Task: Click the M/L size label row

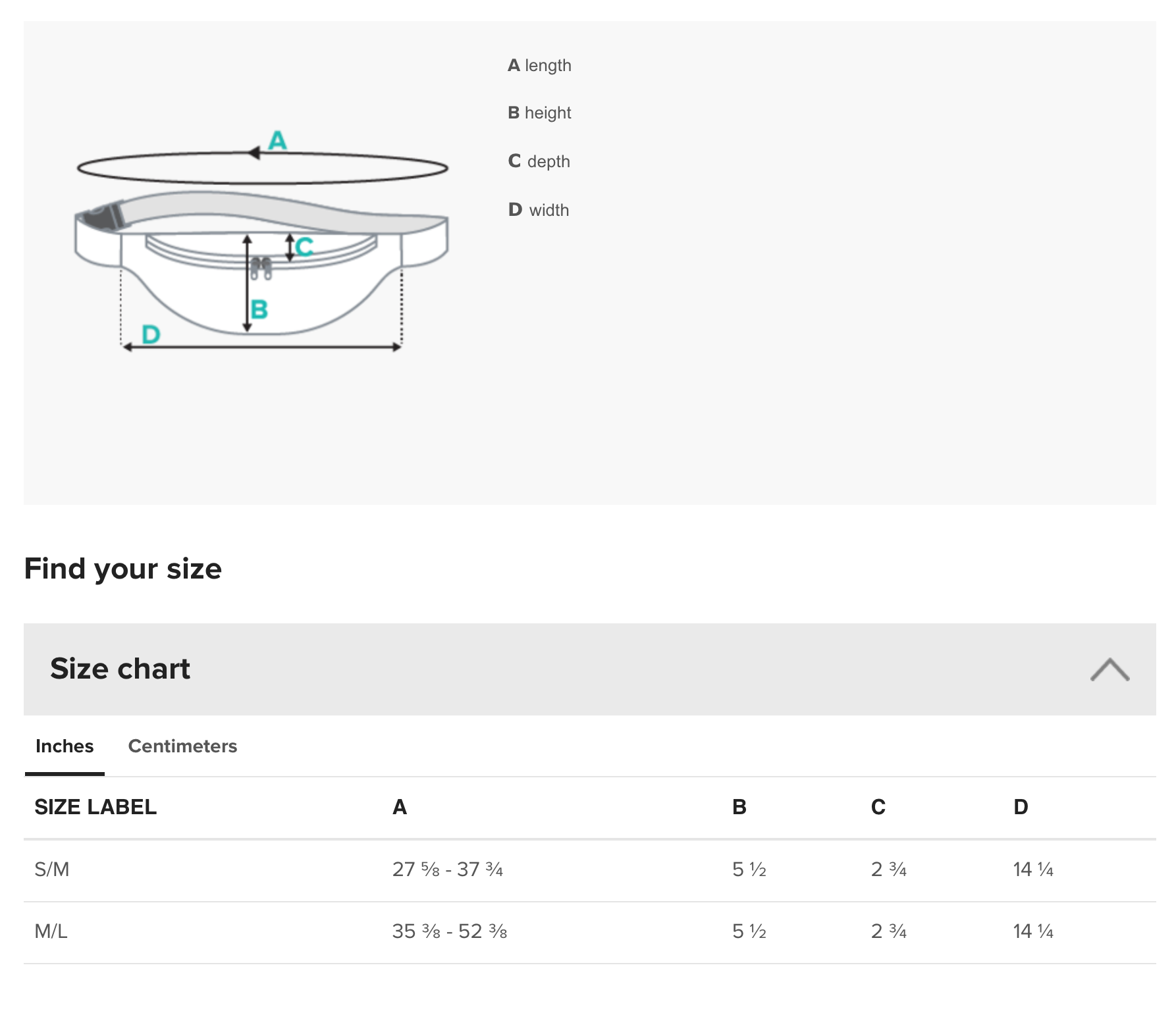Action: [51, 931]
